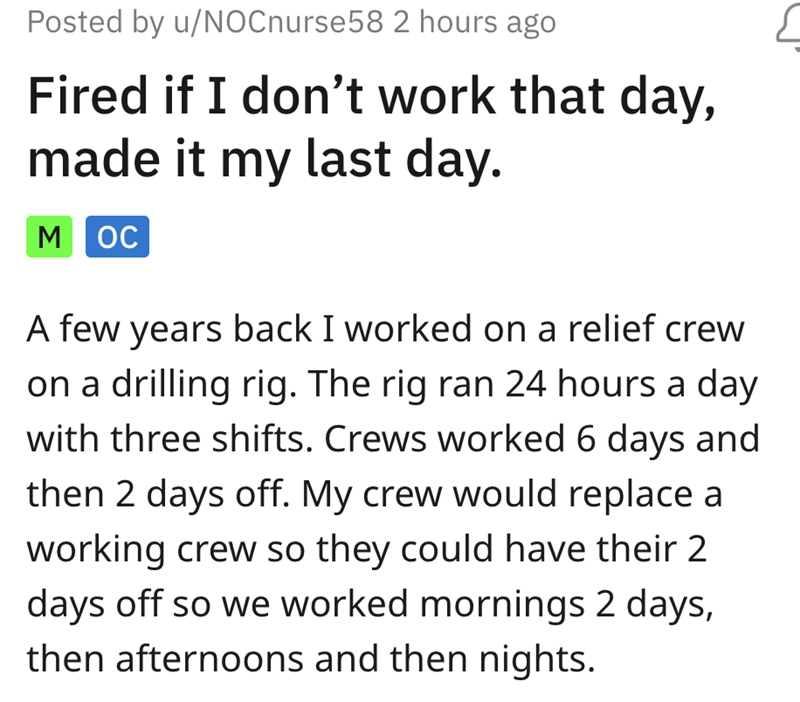
Task: Click the green M flair tag
Action: (x=50, y=237)
